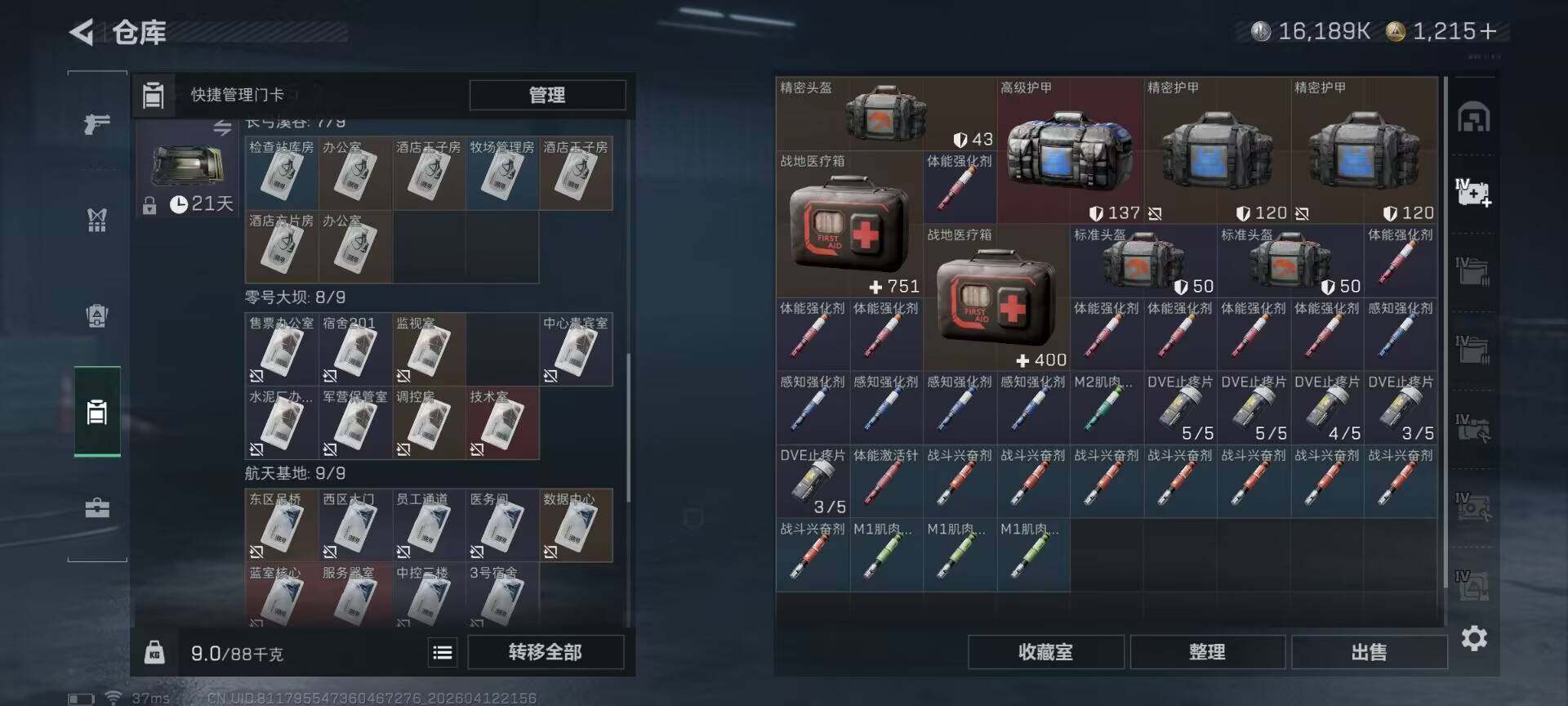
Task: Open the briefcase category icon in sidebar
Action: click(97, 508)
